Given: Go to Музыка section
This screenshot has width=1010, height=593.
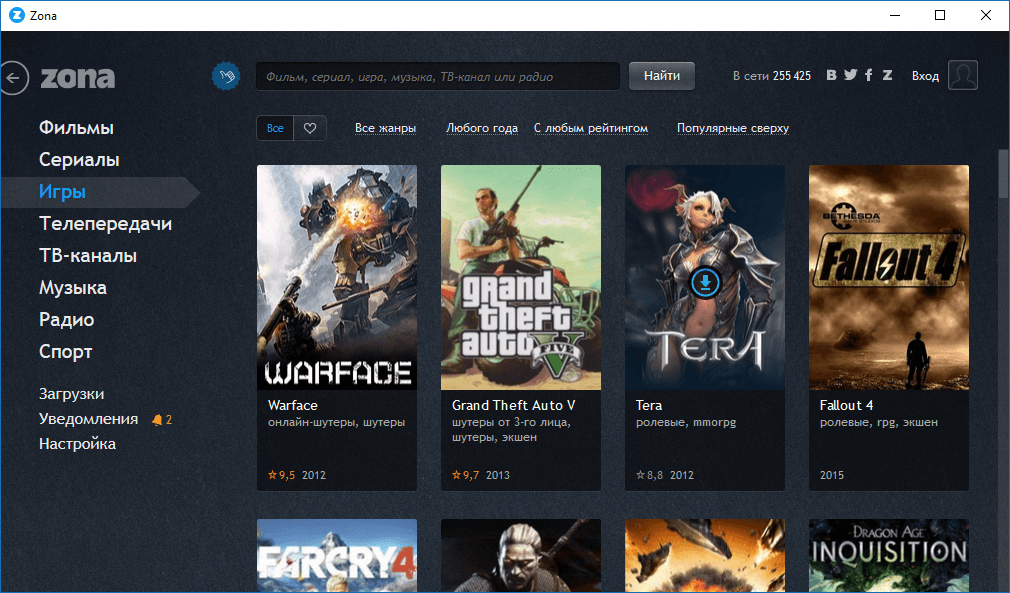Looking at the screenshot, I should (73, 288).
